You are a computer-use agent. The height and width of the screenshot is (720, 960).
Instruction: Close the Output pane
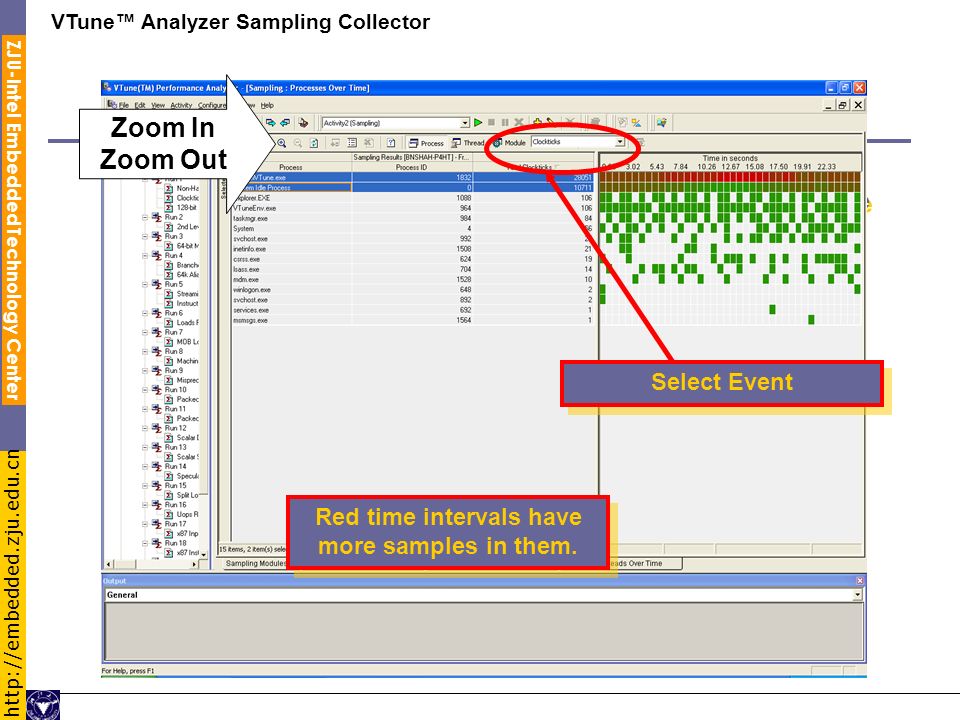(x=860, y=580)
